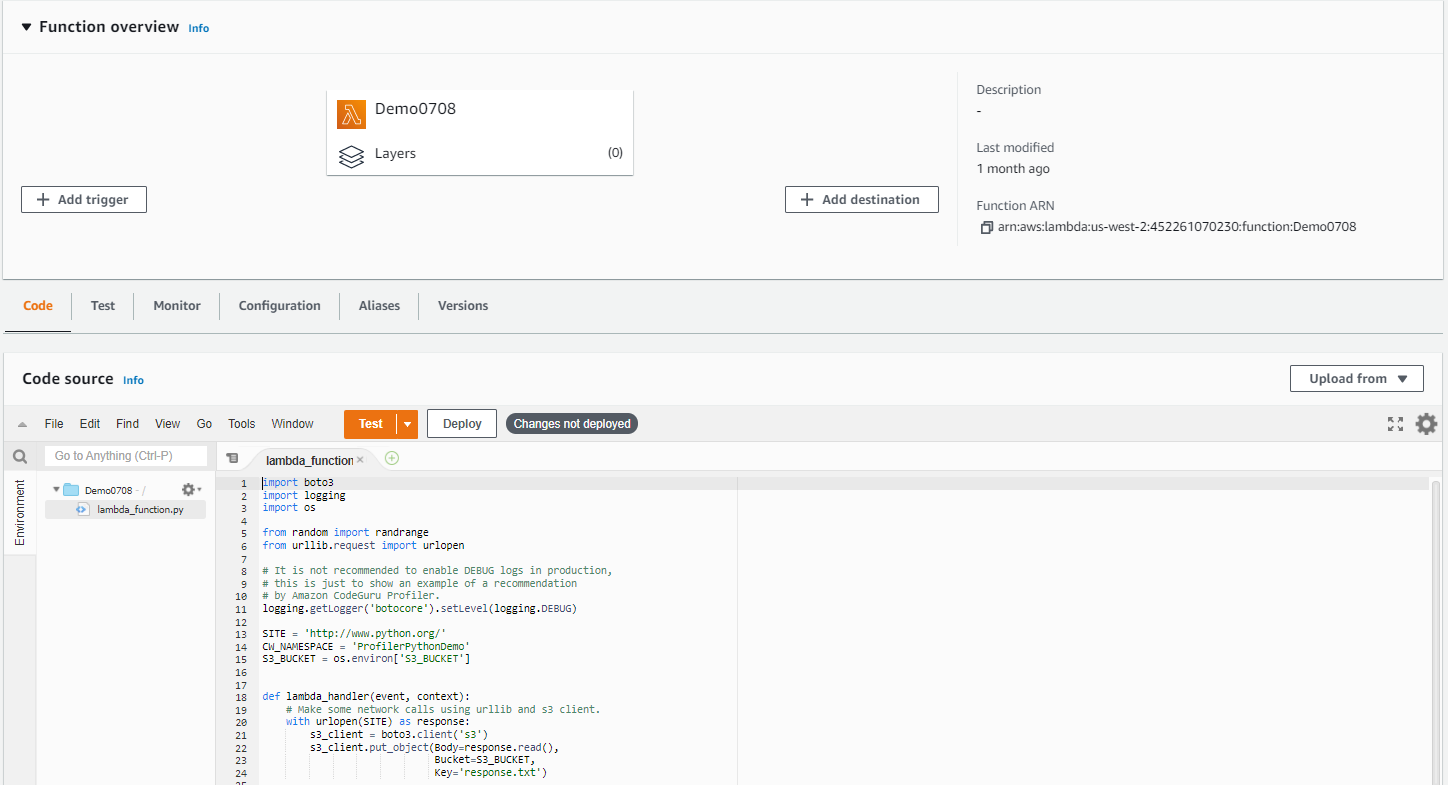The image size is (1448, 785).
Task: Click the Changes not deployed badge
Action: tap(571, 423)
